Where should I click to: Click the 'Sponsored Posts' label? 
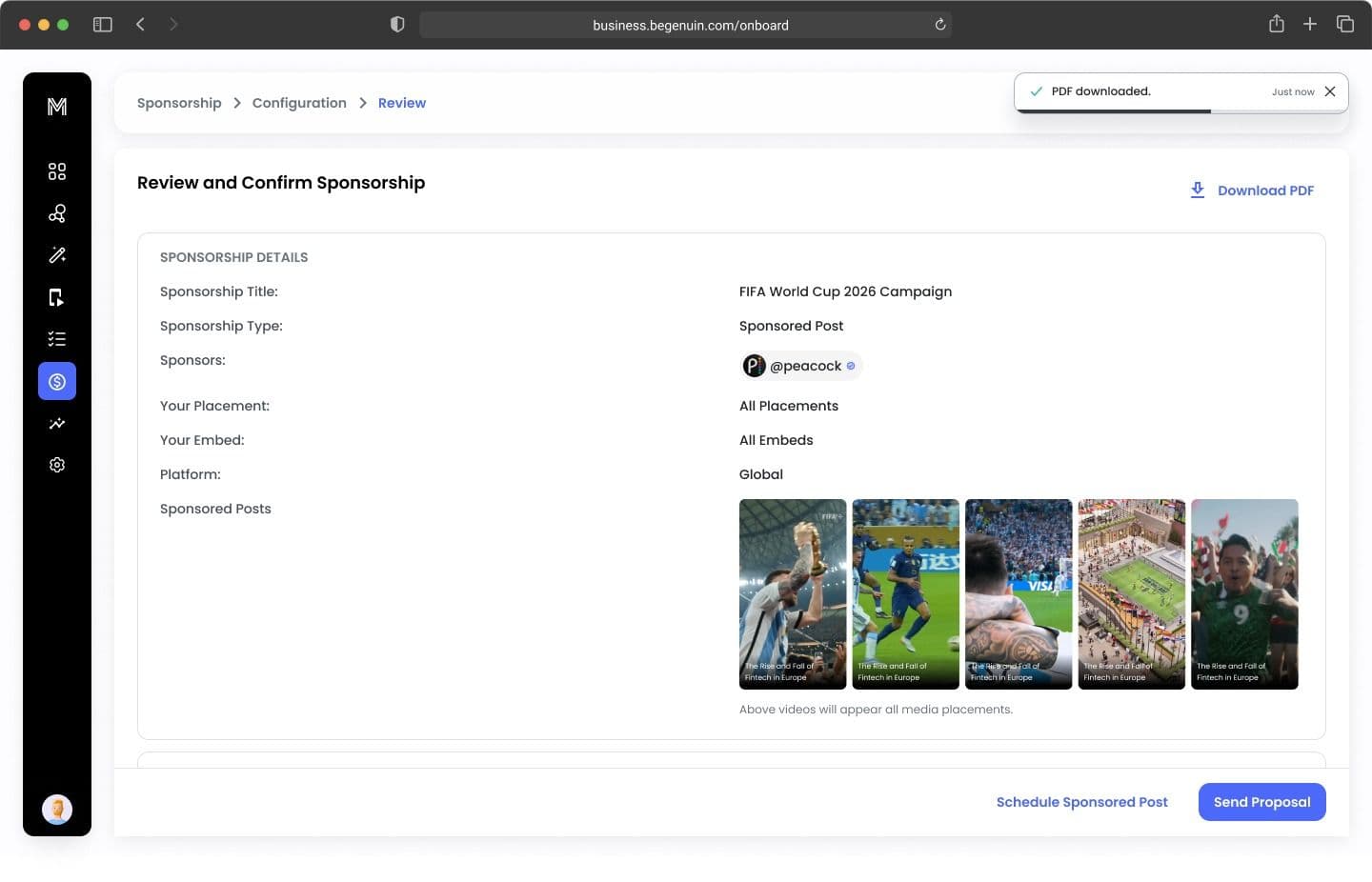215,509
